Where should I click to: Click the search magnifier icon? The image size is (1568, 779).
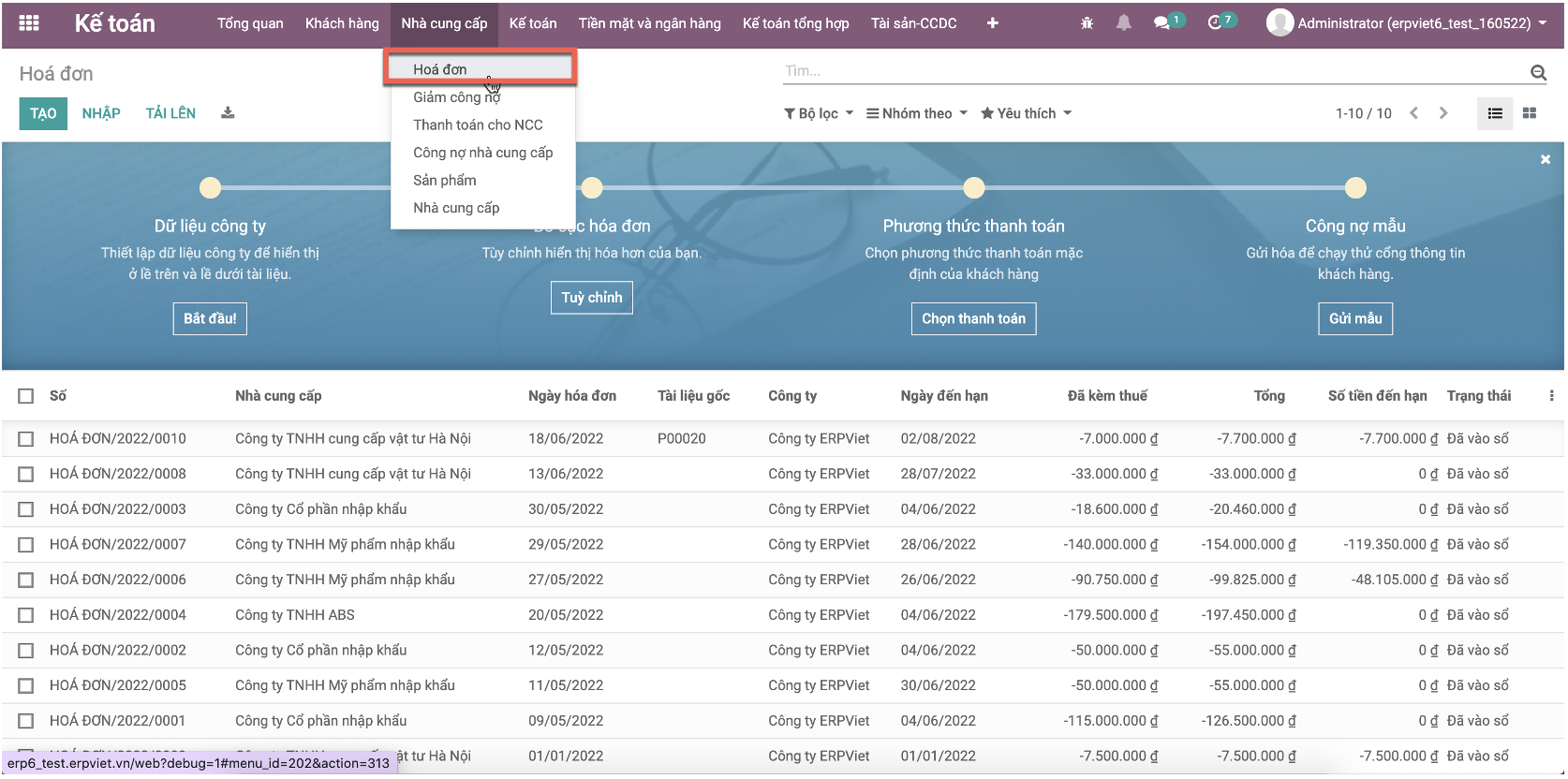1538,72
